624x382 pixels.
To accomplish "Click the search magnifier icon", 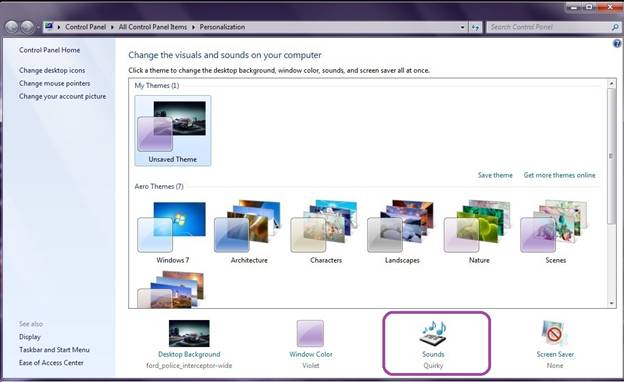I will [614, 27].
